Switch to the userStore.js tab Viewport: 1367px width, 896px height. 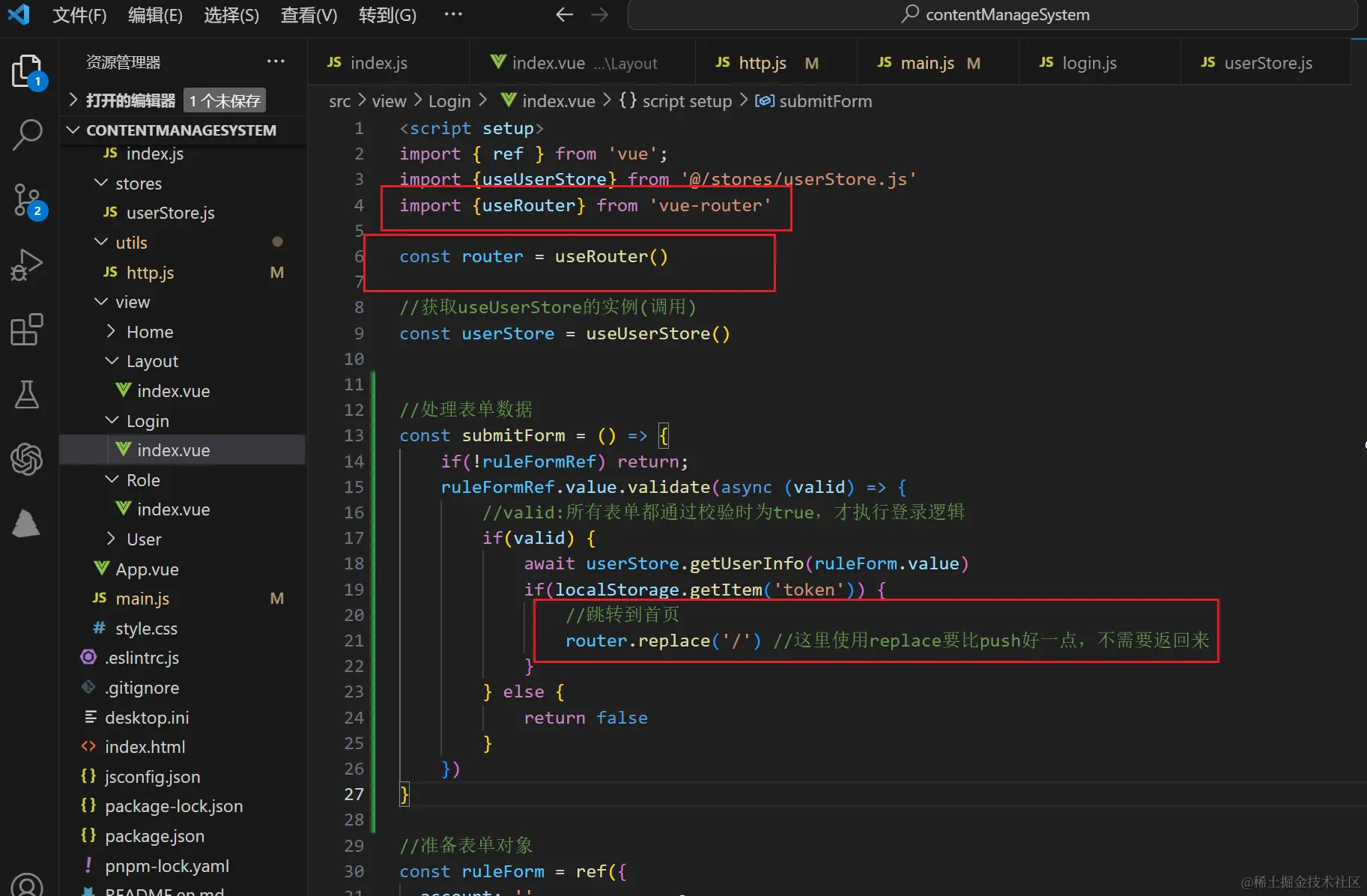(1267, 63)
